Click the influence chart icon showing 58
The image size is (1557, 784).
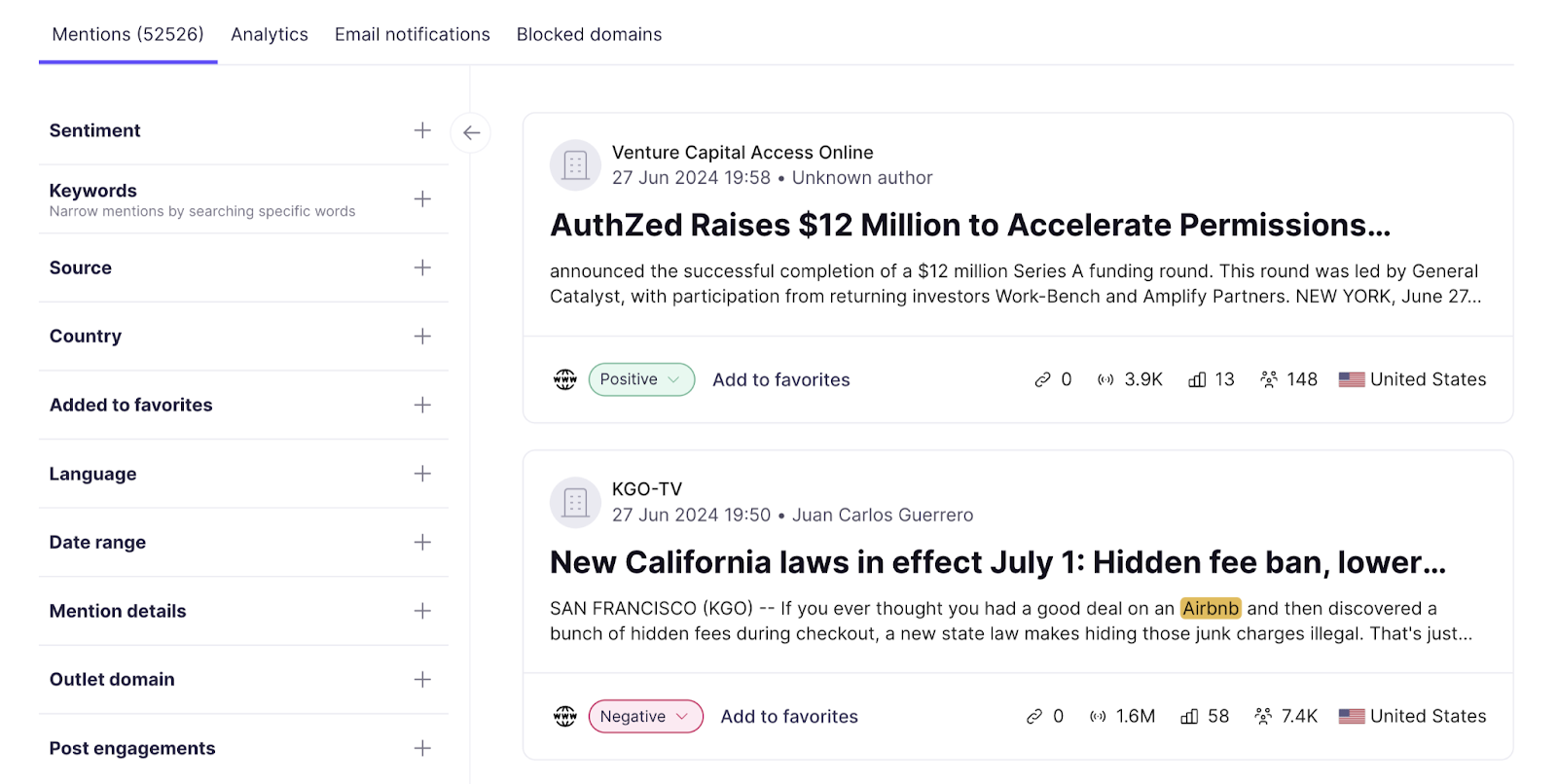1189,716
